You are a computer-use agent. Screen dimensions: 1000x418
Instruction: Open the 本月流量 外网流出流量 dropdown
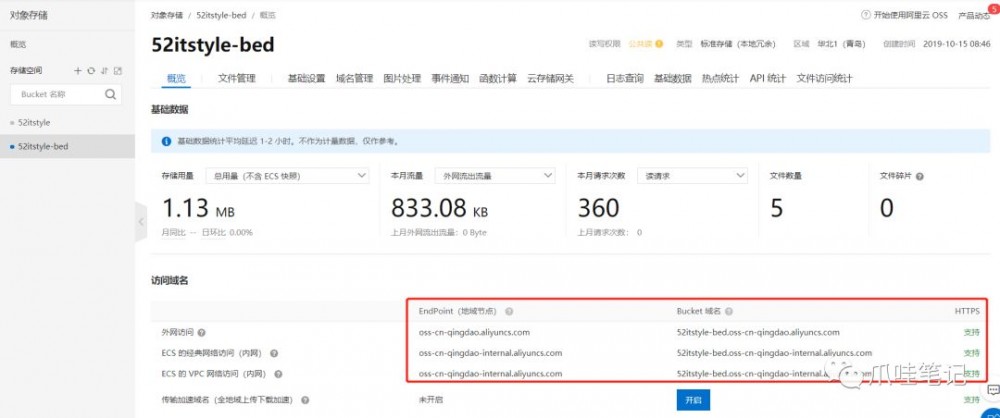495,175
